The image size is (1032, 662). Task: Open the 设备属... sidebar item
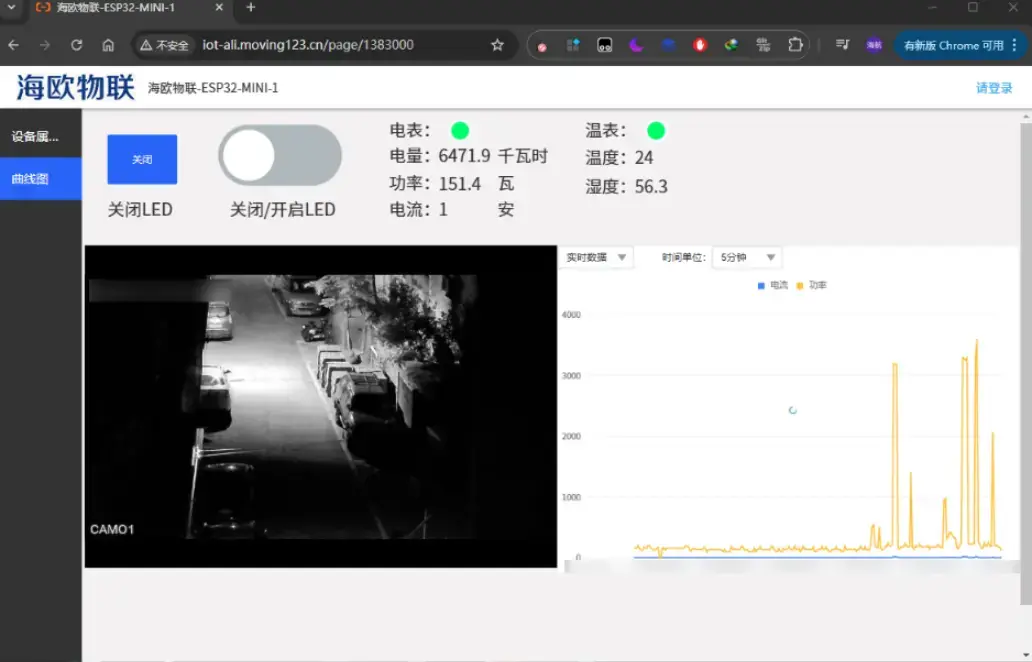[40, 137]
